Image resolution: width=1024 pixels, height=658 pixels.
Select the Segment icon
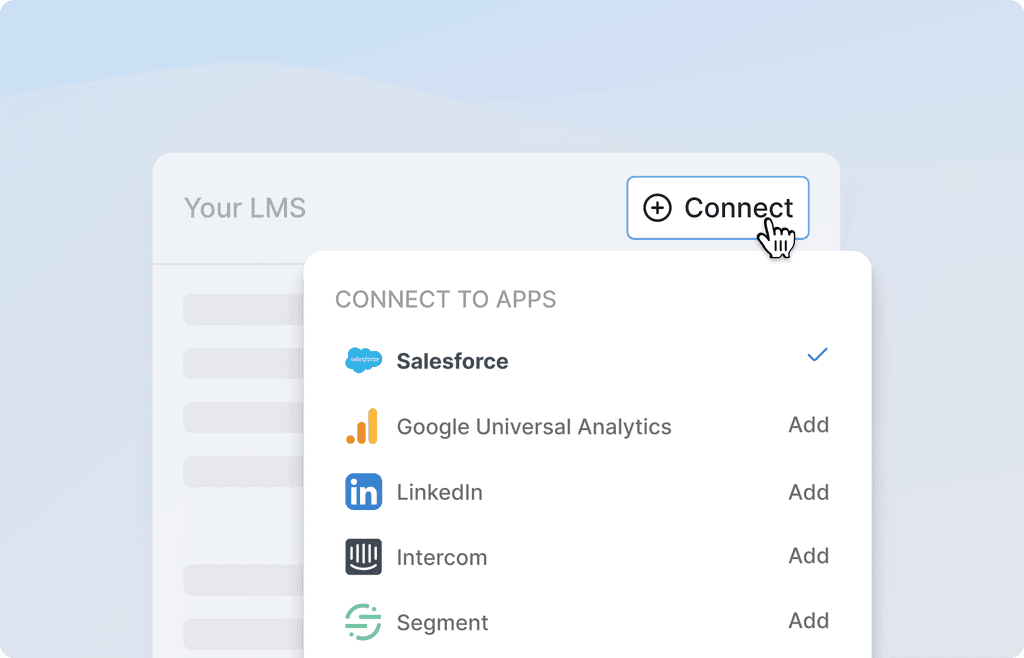(x=363, y=622)
